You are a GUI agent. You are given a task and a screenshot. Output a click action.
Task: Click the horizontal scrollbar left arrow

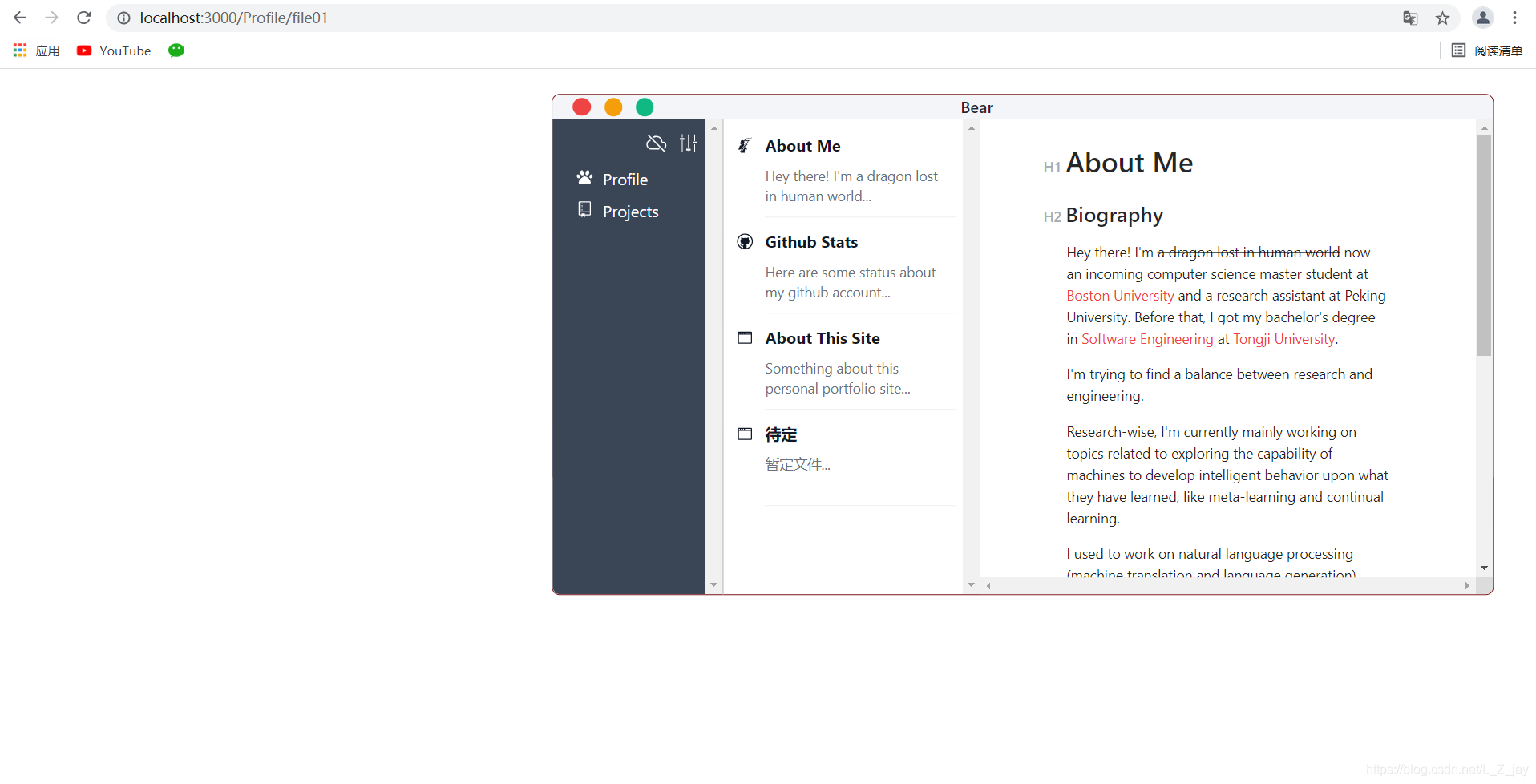pos(988,585)
